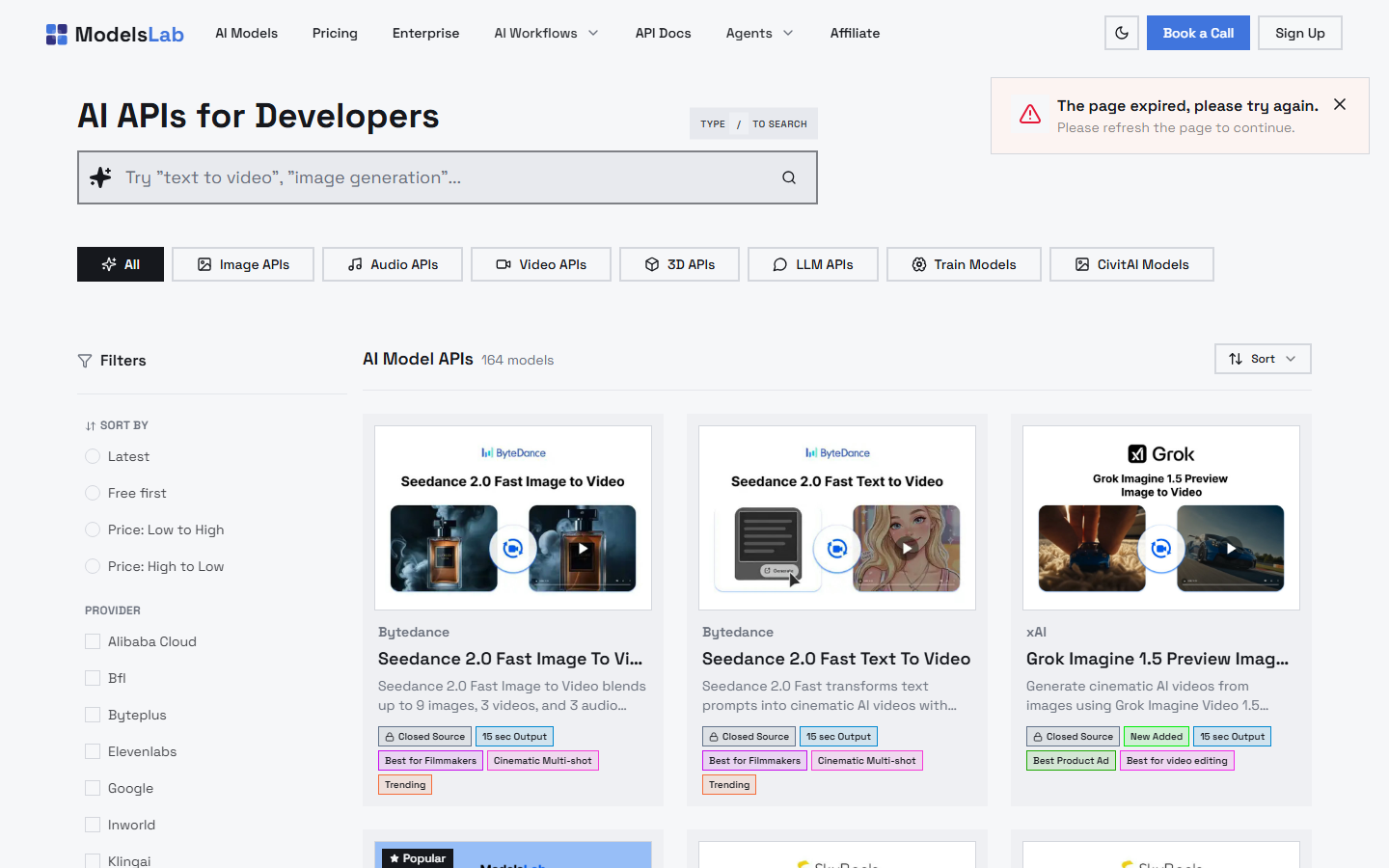Open the Enterprise nav link
Viewport: 1389px width, 868px height.
point(425,33)
